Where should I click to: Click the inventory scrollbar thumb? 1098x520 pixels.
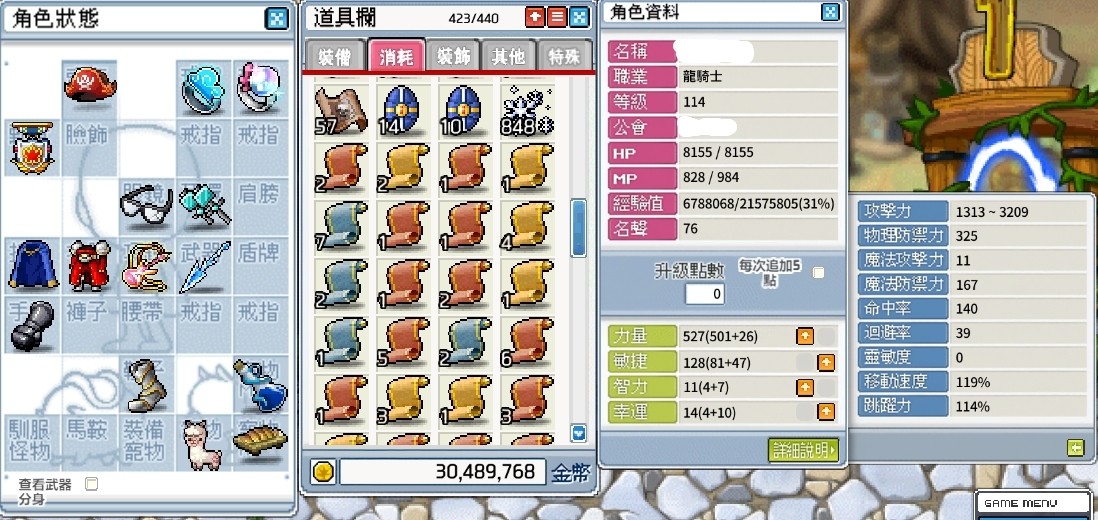coord(578,228)
